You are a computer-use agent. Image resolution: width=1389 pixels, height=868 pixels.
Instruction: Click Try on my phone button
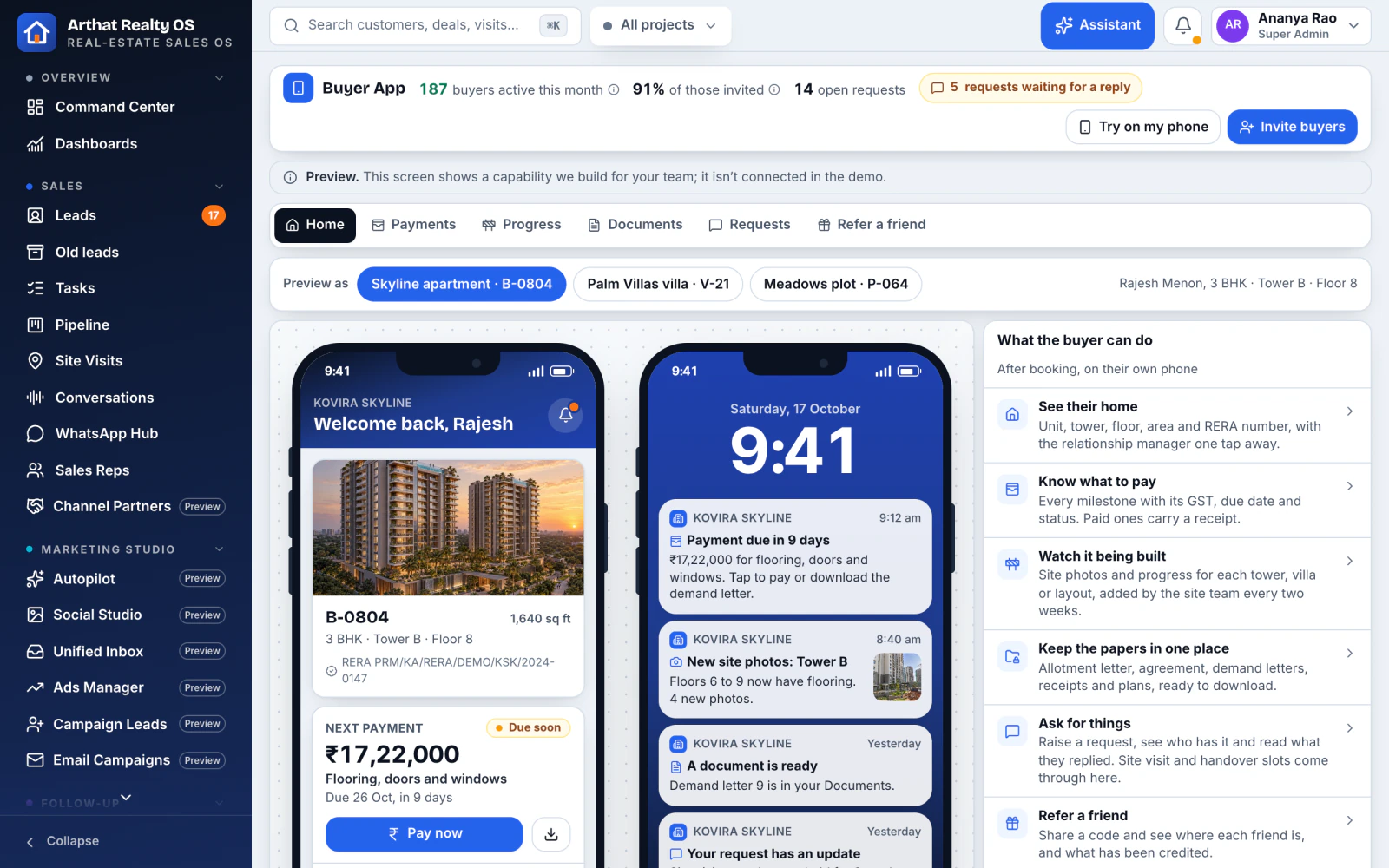point(1143,127)
